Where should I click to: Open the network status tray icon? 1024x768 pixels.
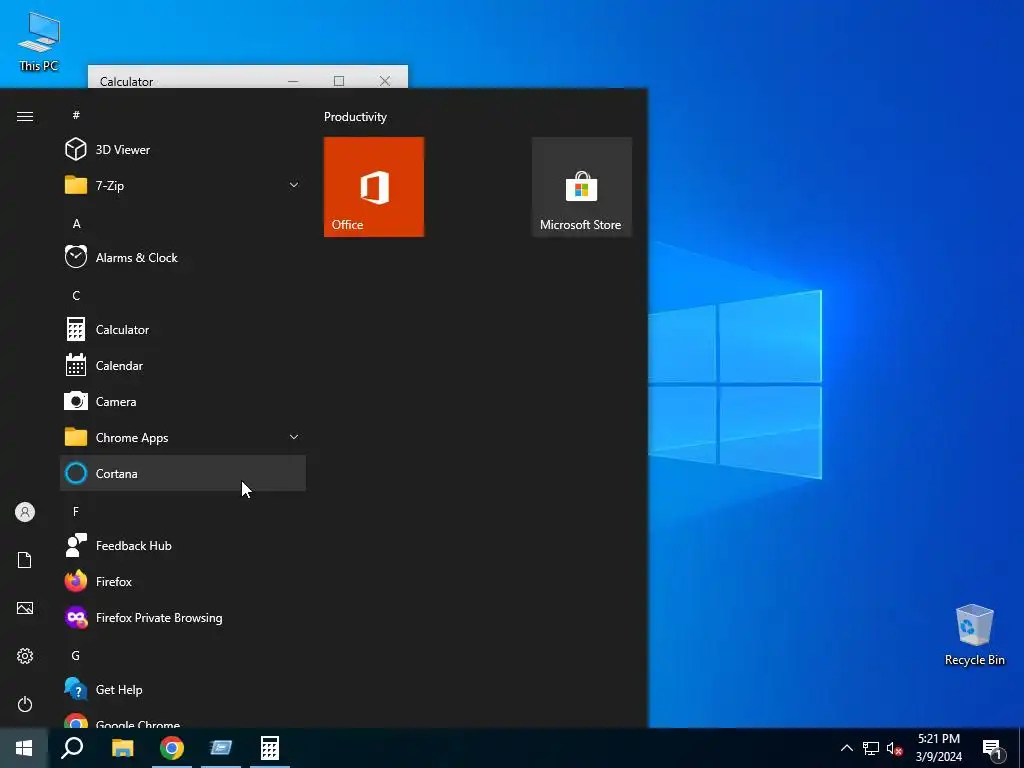coord(871,748)
